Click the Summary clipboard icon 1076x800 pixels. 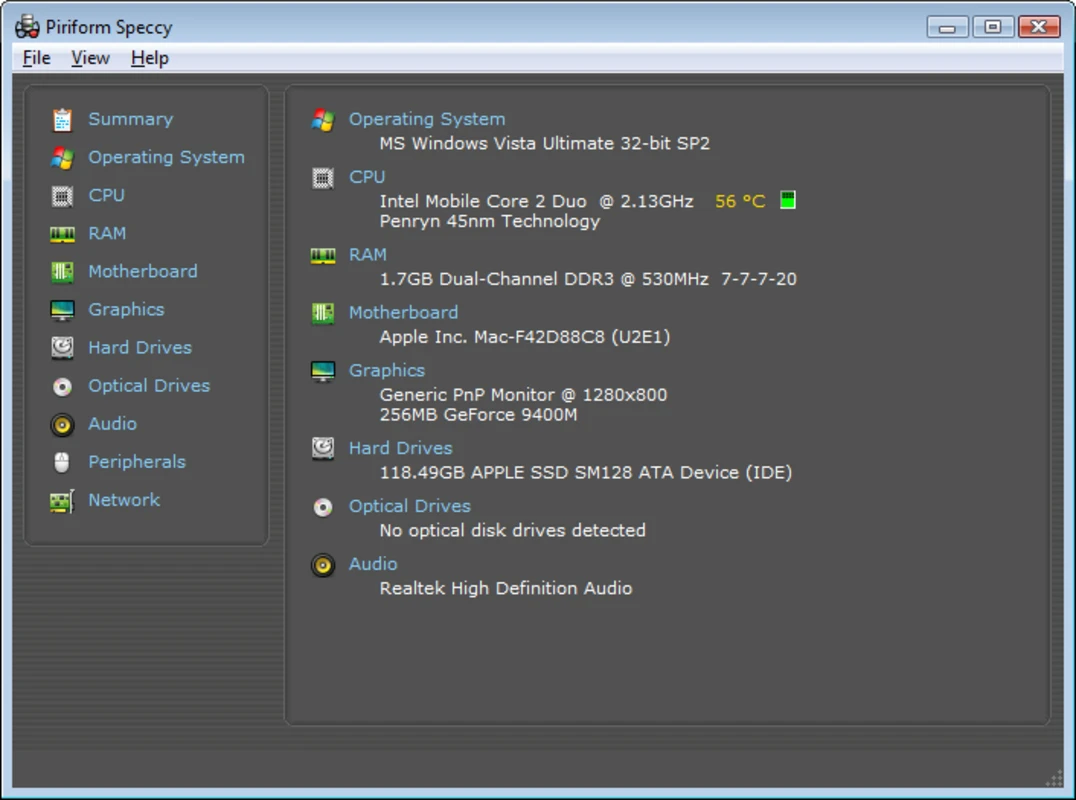(61, 118)
